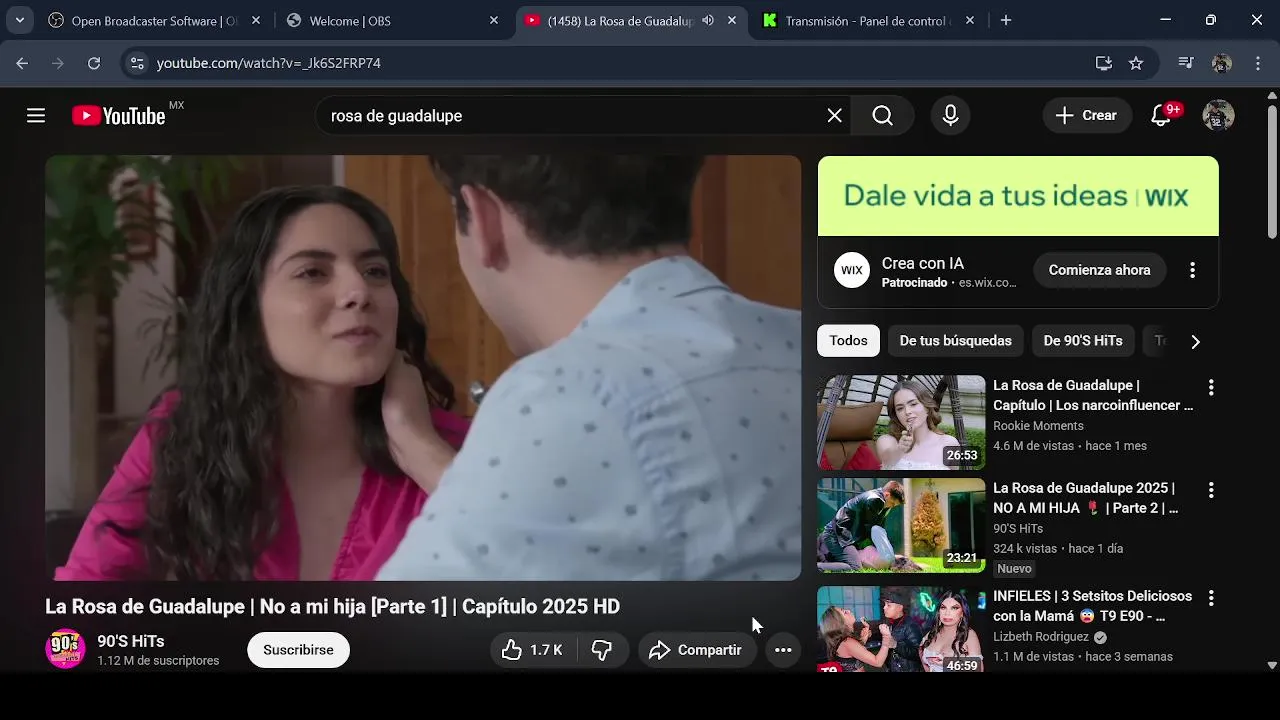Open more actions menu below the video
This screenshot has width=1280, height=720.
point(783,650)
